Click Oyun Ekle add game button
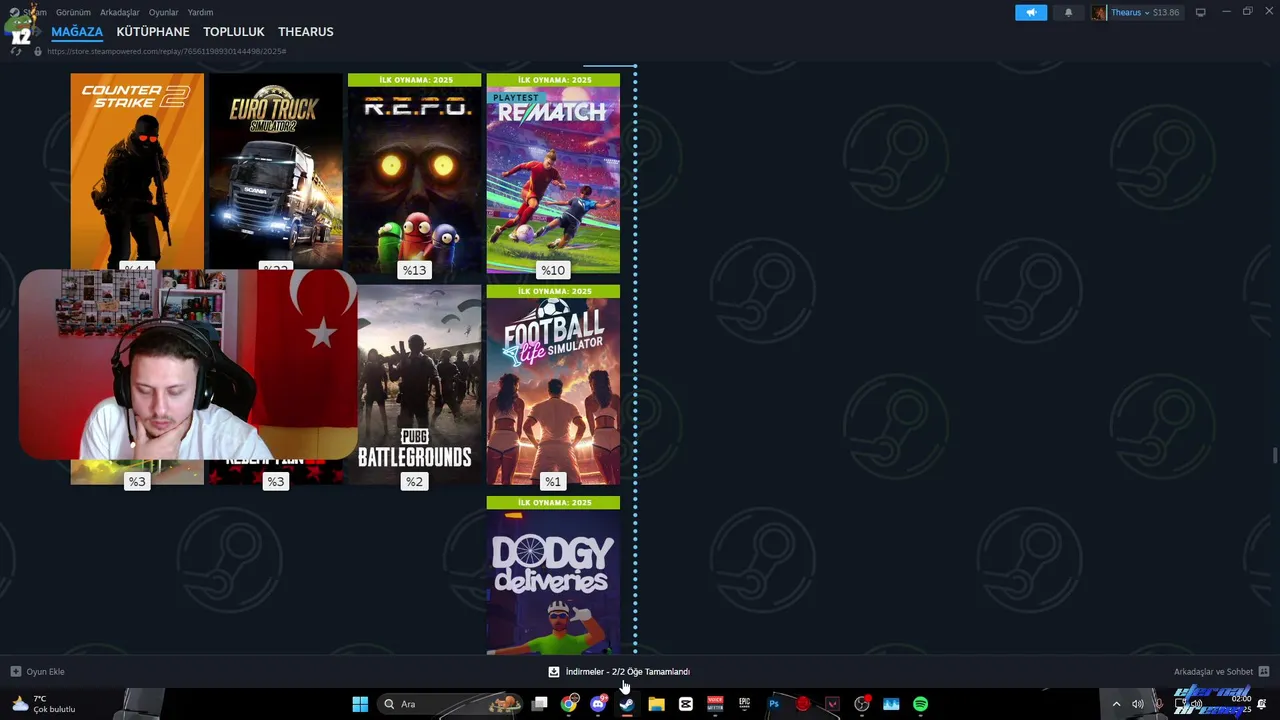The image size is (1280, 720). click(x=38, y=672)
